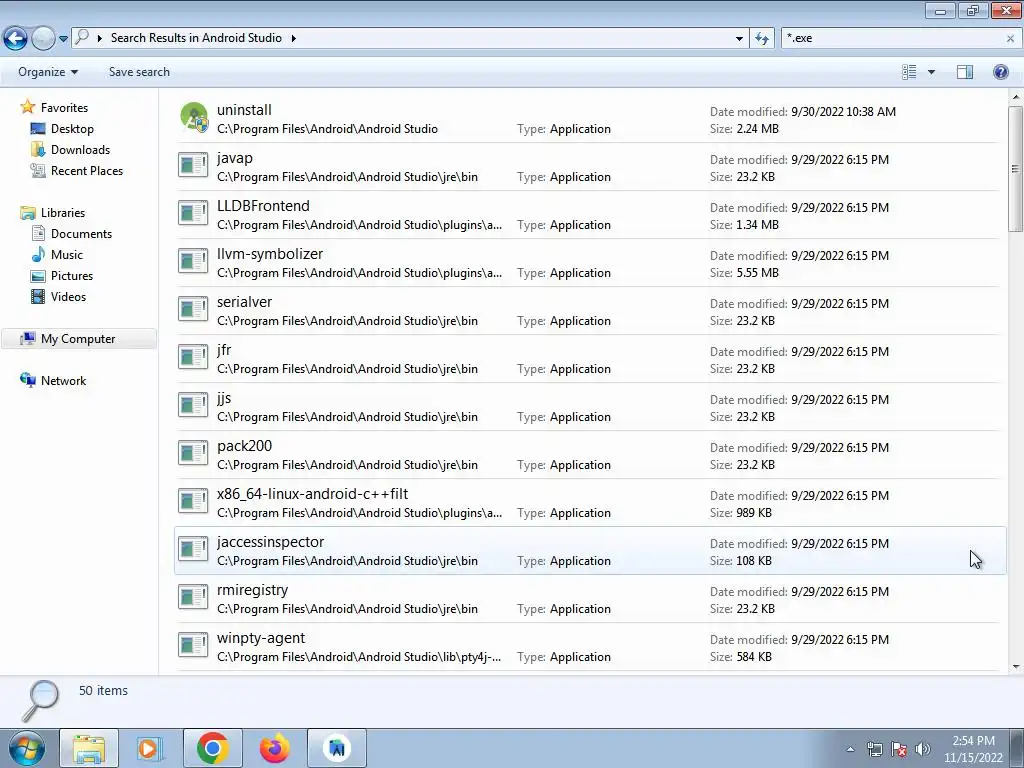
Task: Click the taskbar clock showing 2:54 PM
Action: point(973,749)
